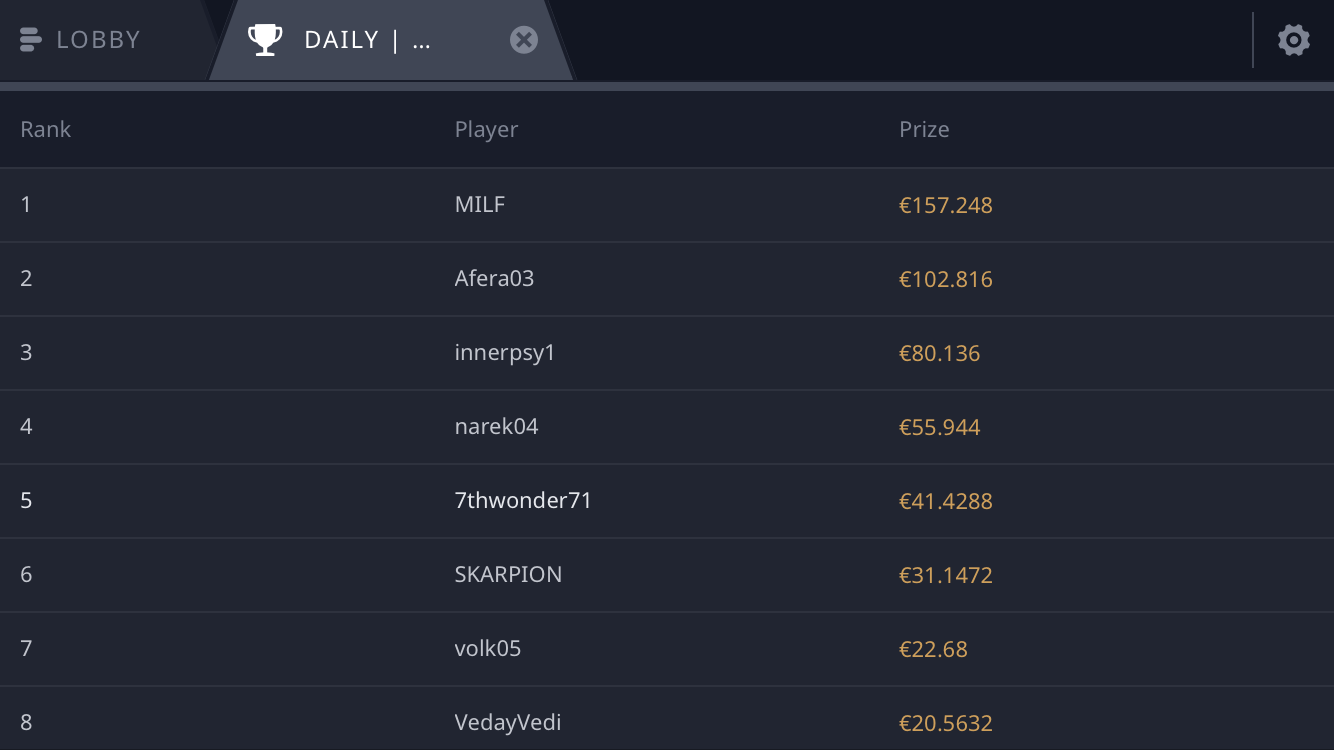Image resolution: width=1334 pixels, height=750 pixels.
Task: Switch to the Lobby tab
Action: [100, 40]
